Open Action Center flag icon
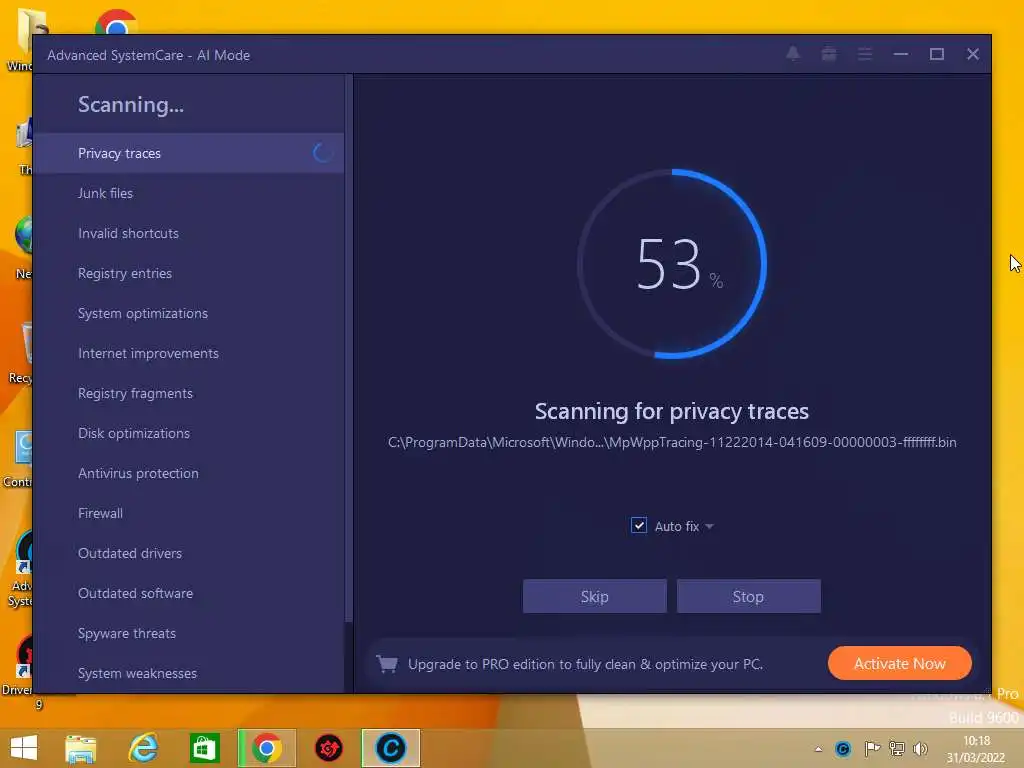 point(871,748)
